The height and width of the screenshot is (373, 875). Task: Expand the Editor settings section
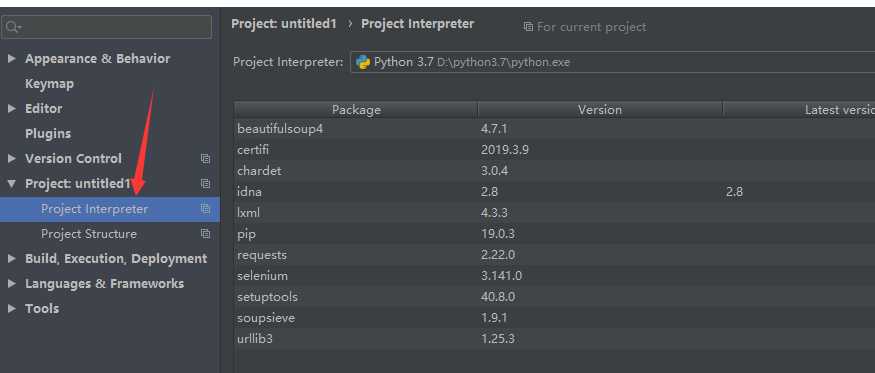(x=12, y=108)
